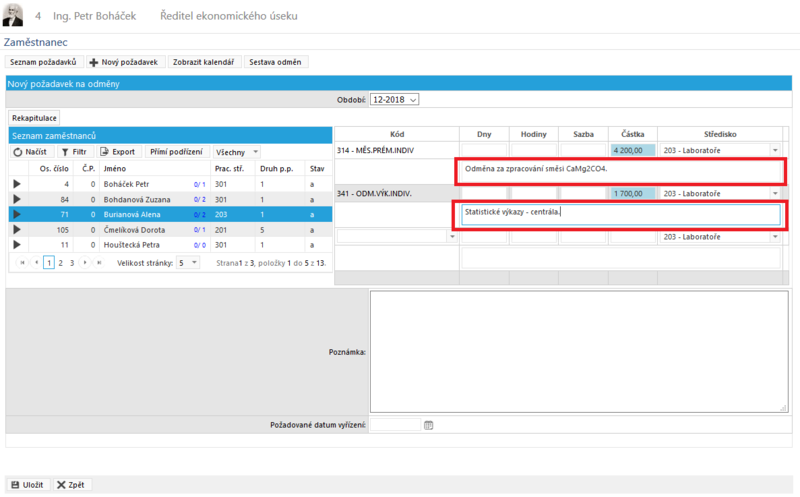Screen dimensions: 800x497
Task: Open Středisko dropdown in 341 row
Action: pos(775,194)
